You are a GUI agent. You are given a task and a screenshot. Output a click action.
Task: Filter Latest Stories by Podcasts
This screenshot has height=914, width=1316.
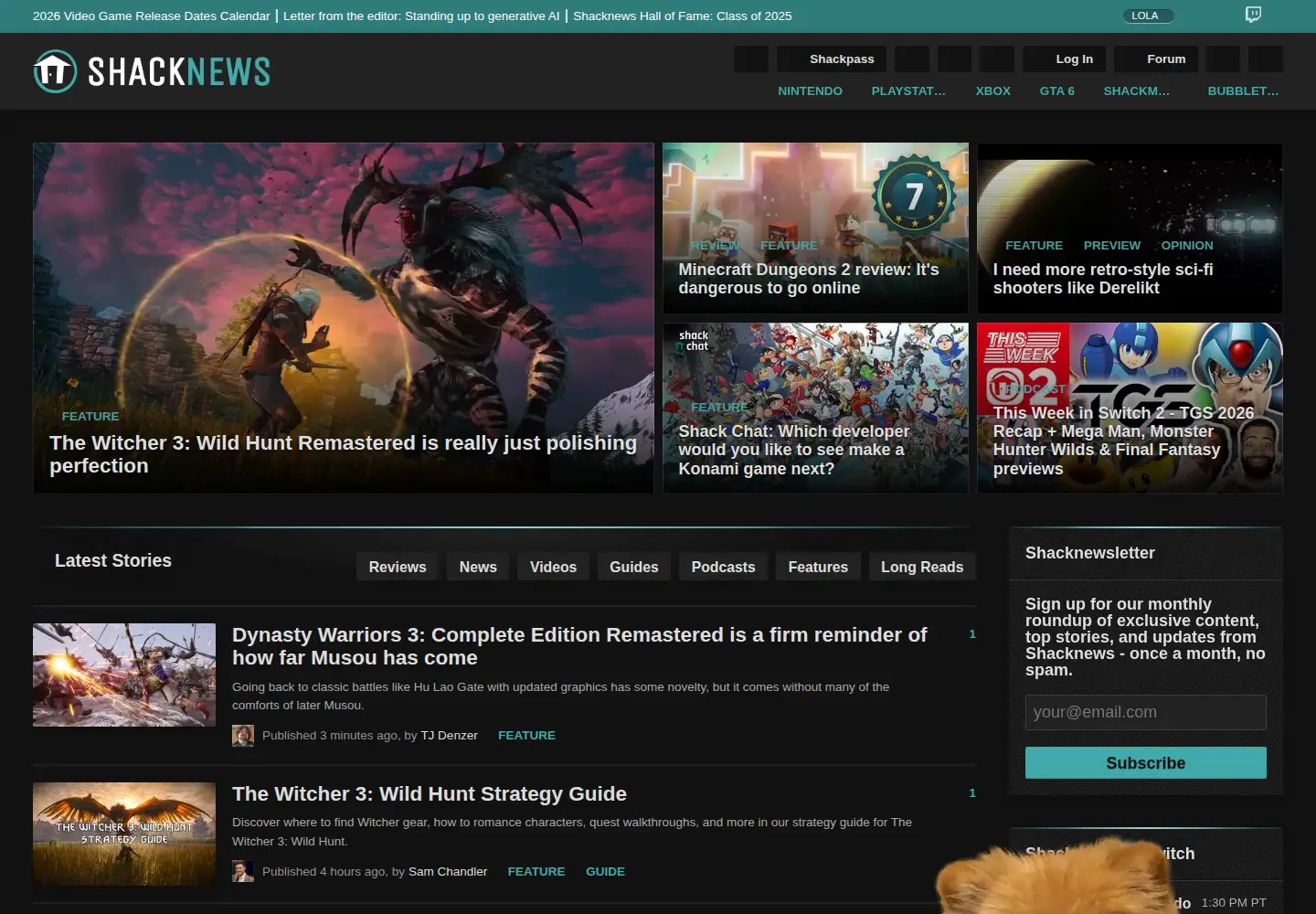(x=723, y=567)
